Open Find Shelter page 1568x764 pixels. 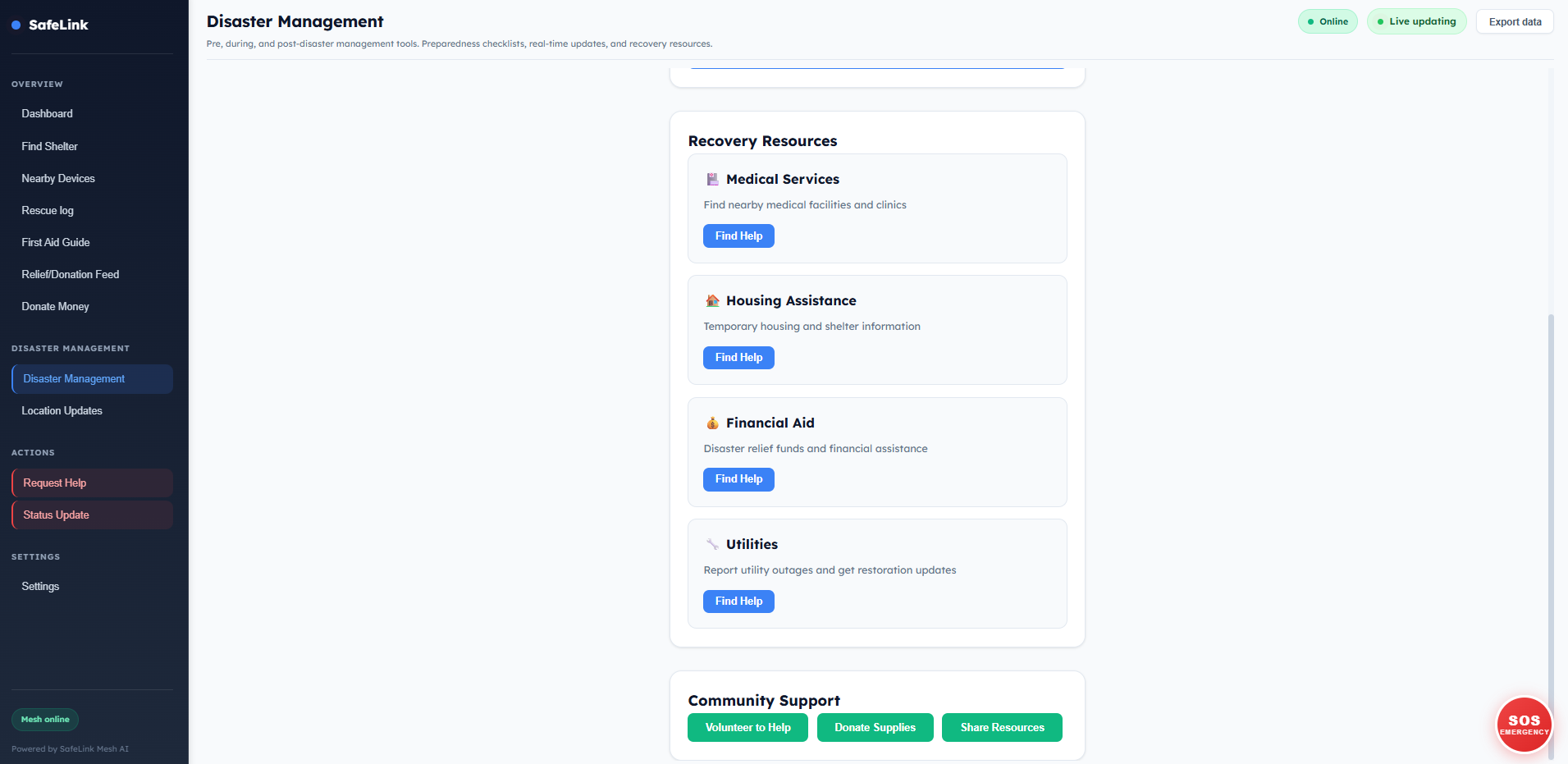[92, 146]
